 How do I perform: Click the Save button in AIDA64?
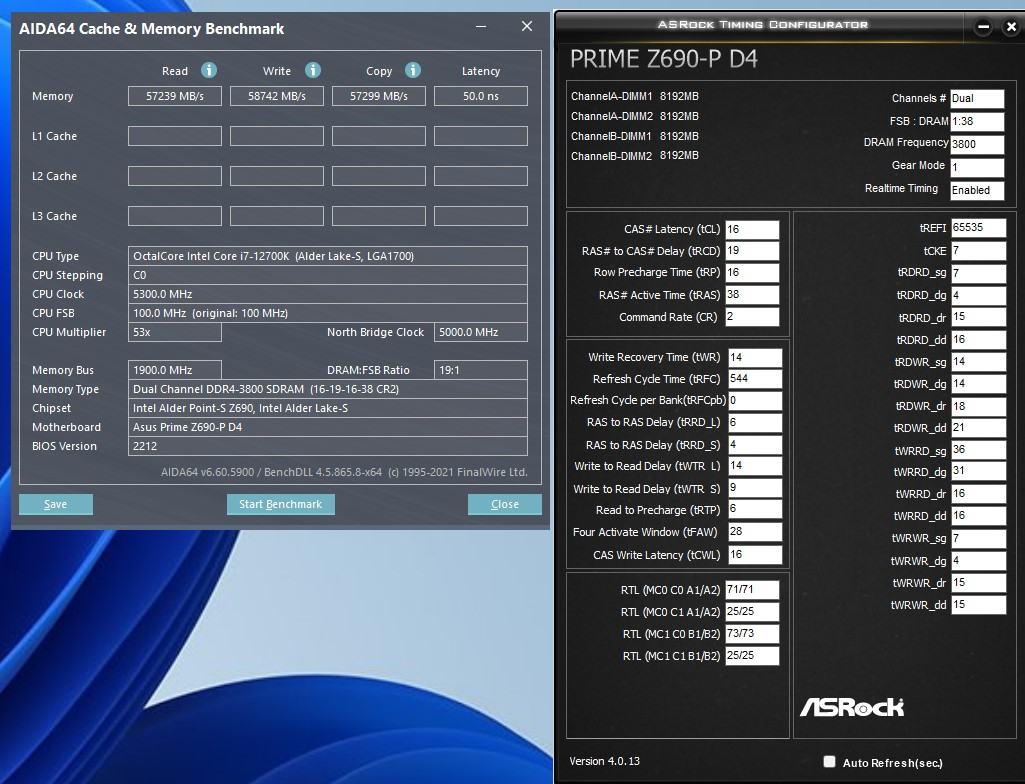[x=56, y=504]
